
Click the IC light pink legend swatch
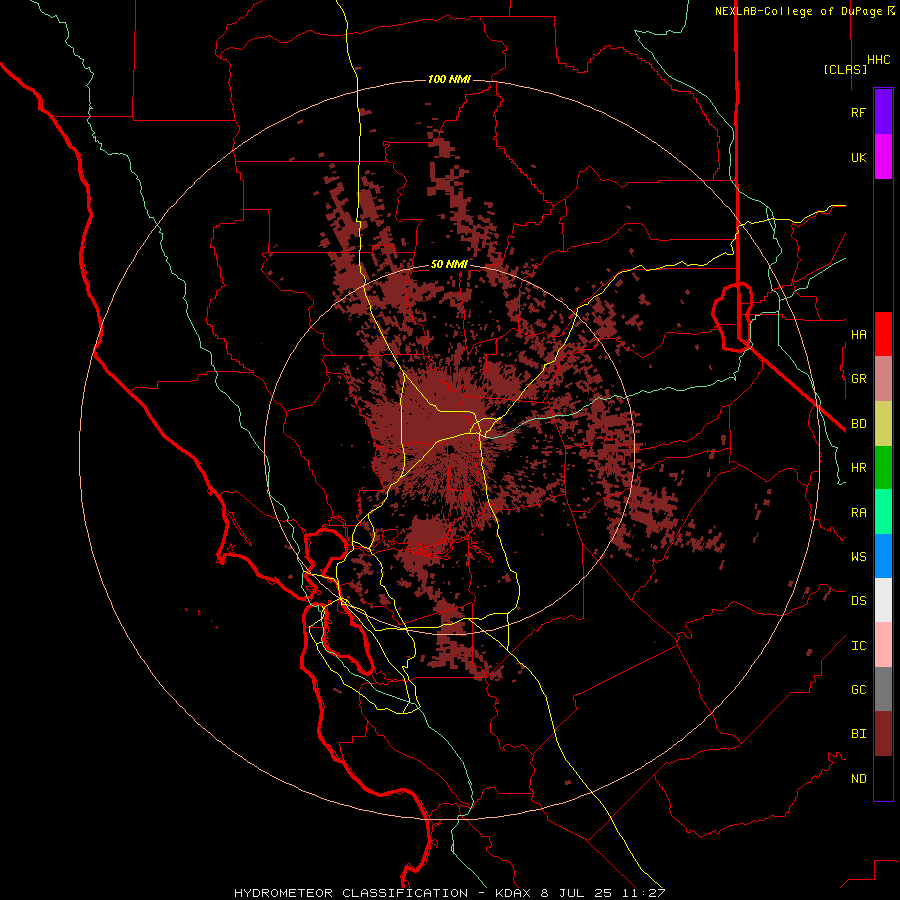pos(883,645)
